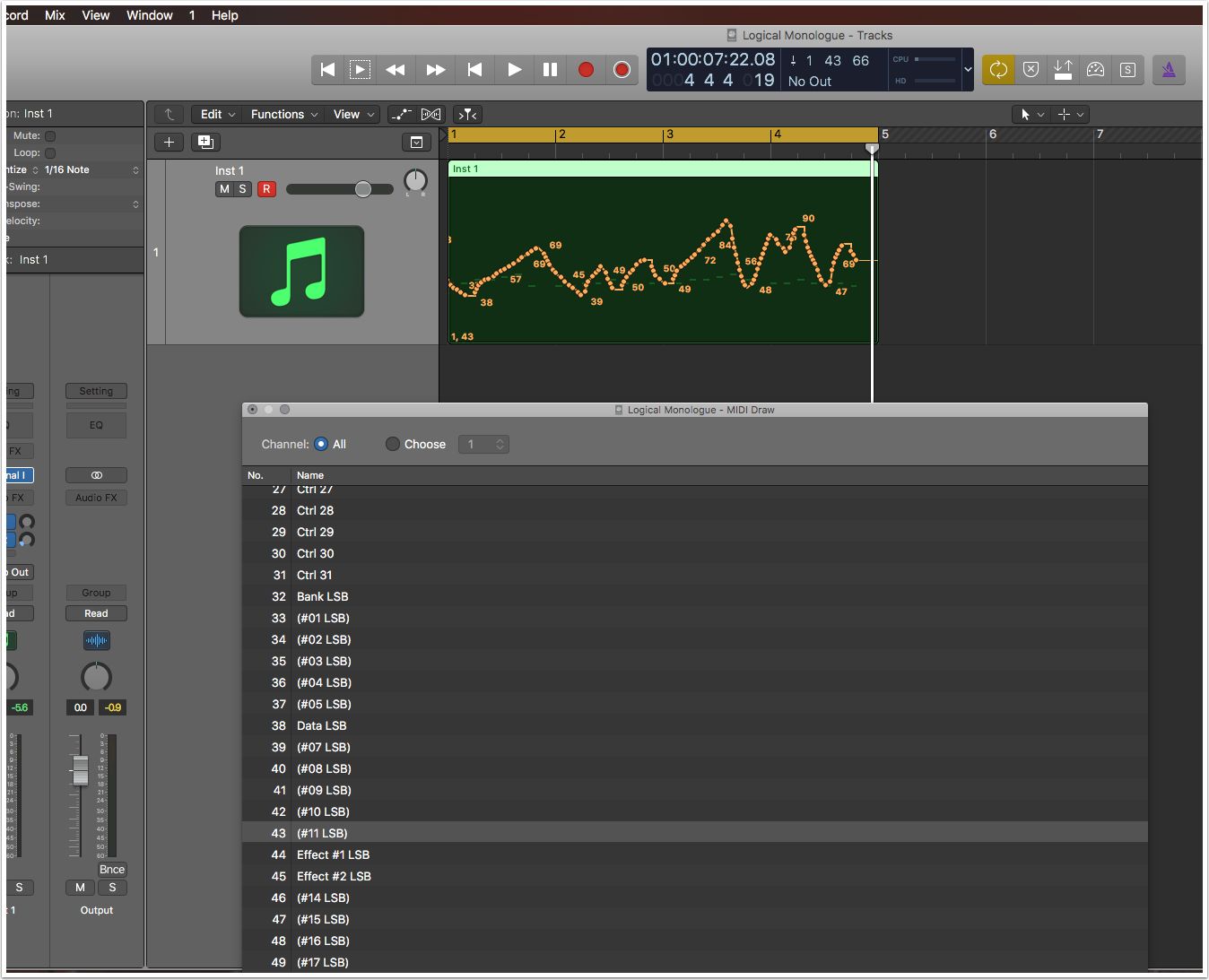Viewport: 1209px width, 980px height.
Task: Click the Bnce bounce button
Action: click(112, 870)
